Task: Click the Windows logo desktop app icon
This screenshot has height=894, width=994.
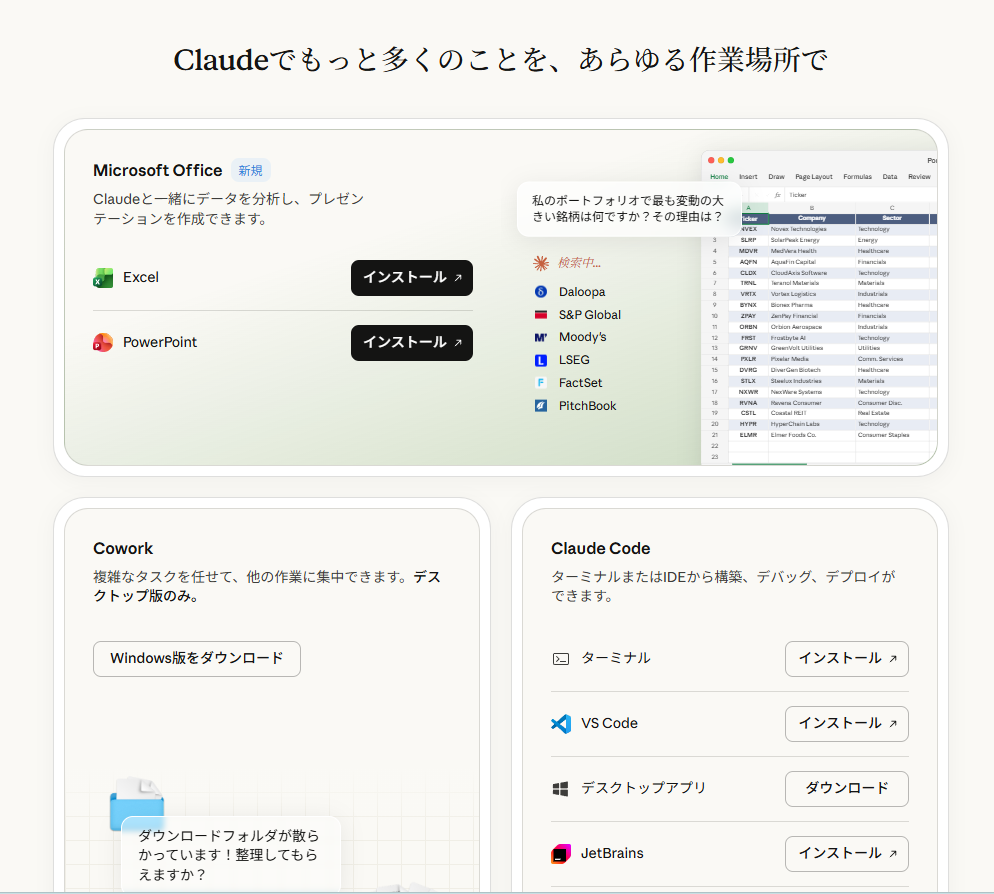Action: tap(561, 789)
